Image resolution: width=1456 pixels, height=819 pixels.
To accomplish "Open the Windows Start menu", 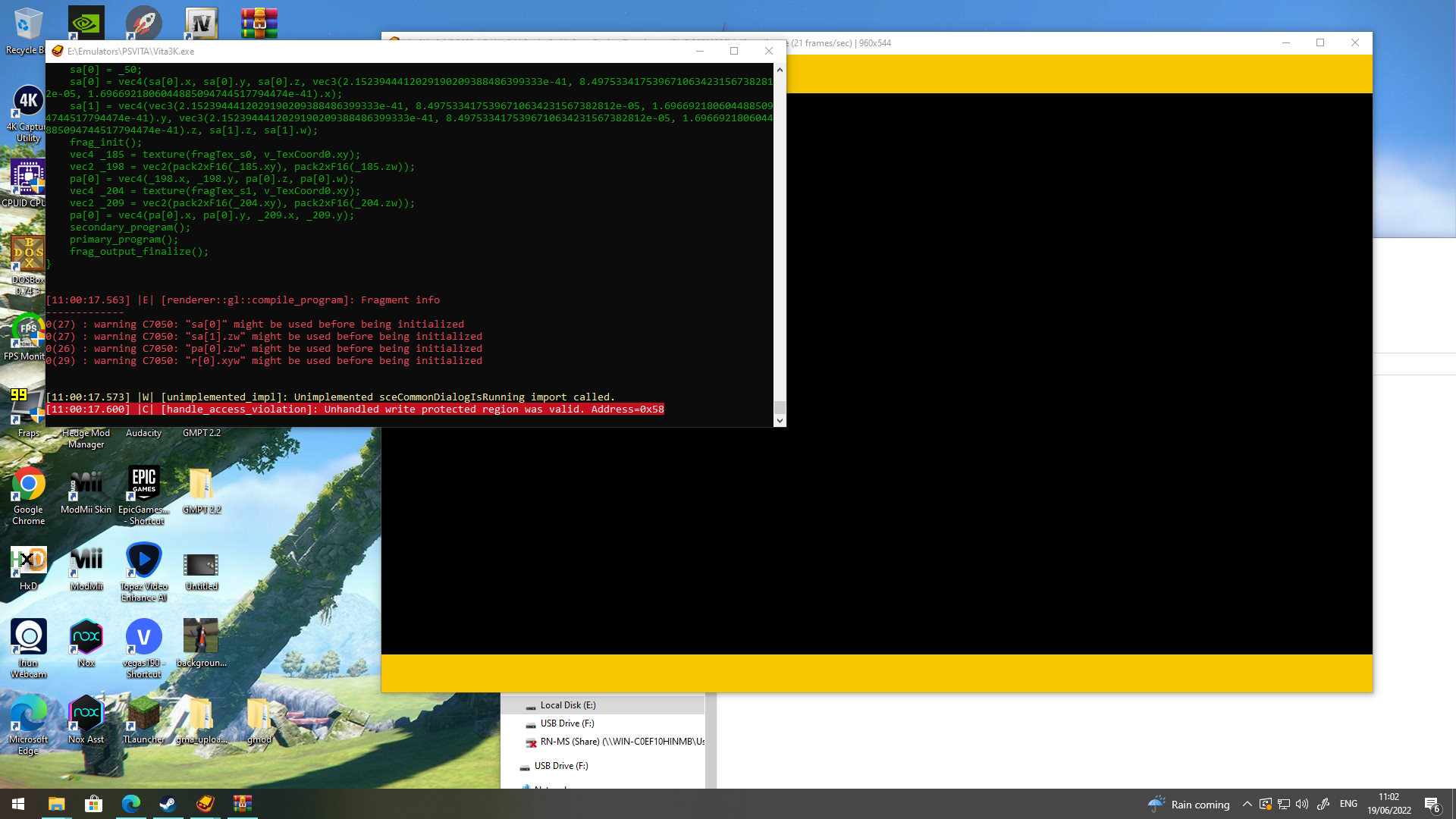I will [x=18, y=804].
